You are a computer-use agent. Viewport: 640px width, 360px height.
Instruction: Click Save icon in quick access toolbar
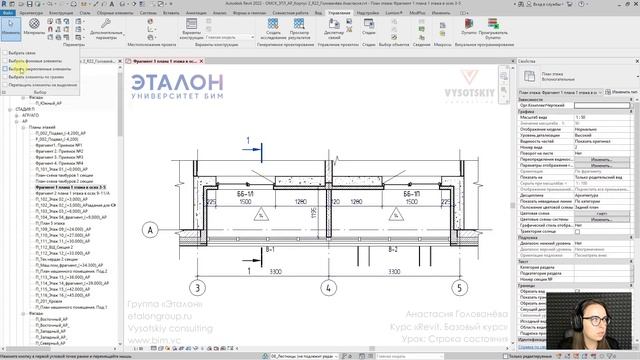pyautogui.click(x=30, y=4)
